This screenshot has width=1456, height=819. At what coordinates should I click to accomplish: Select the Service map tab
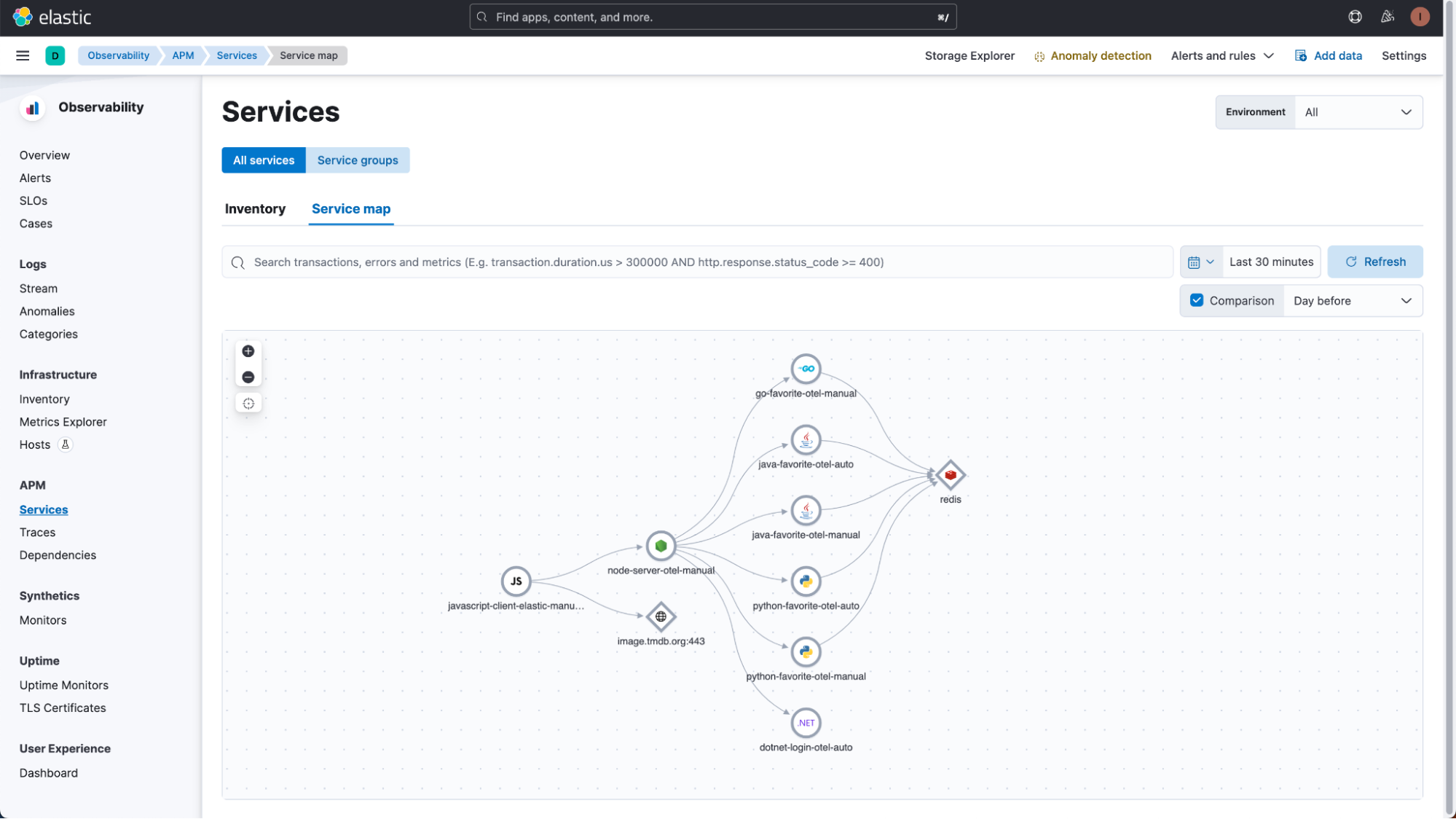pos(351,208)
